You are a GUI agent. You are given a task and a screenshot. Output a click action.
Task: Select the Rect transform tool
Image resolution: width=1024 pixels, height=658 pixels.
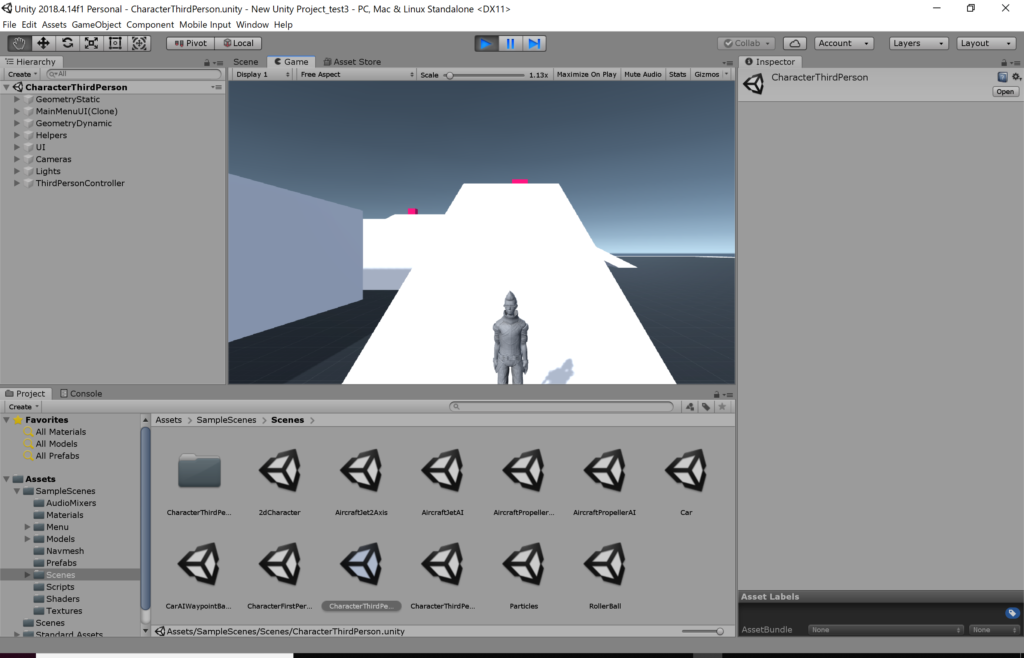click(x=115, y=43)
